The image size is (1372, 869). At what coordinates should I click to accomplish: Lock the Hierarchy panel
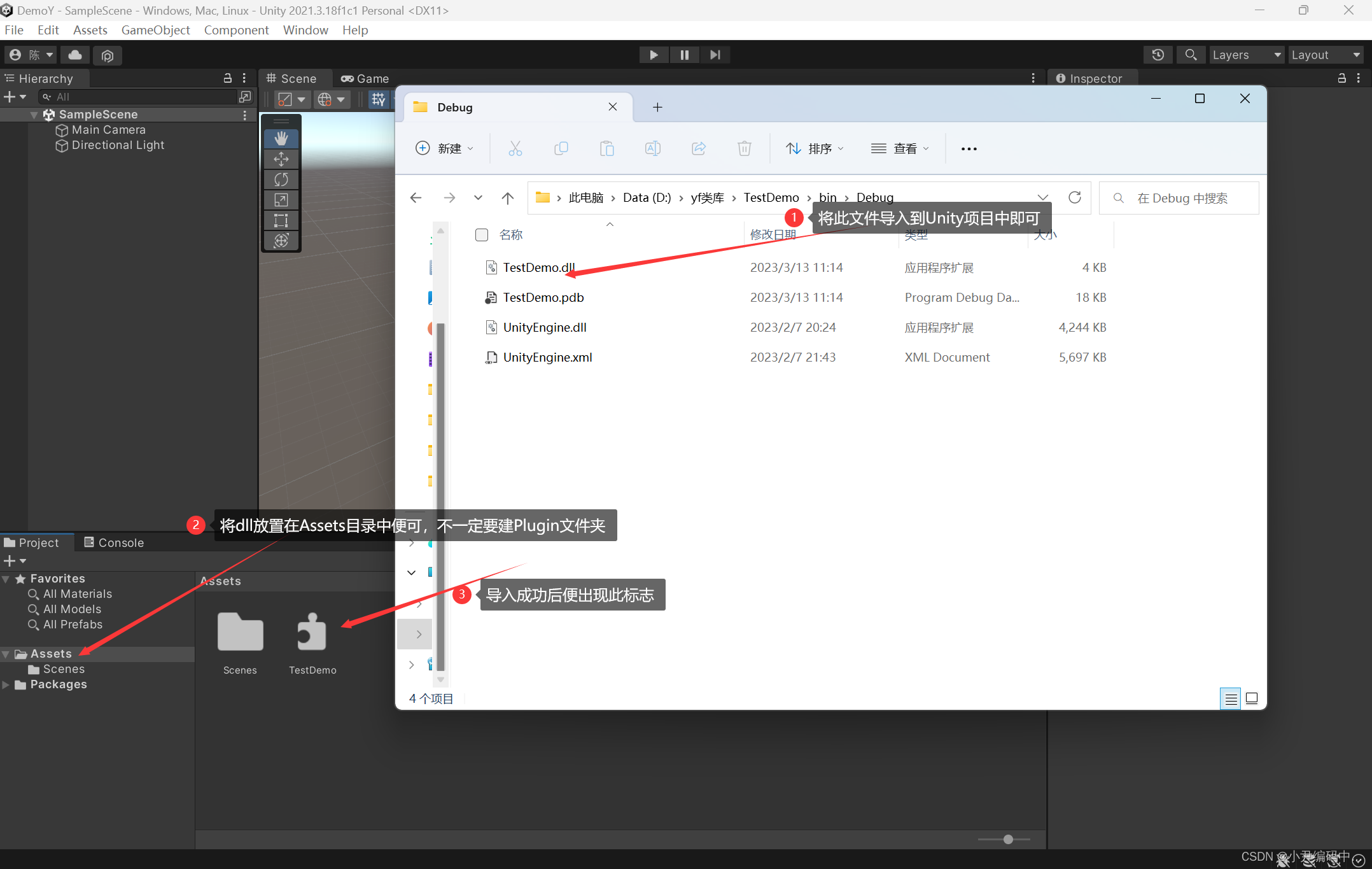point(227,78)
